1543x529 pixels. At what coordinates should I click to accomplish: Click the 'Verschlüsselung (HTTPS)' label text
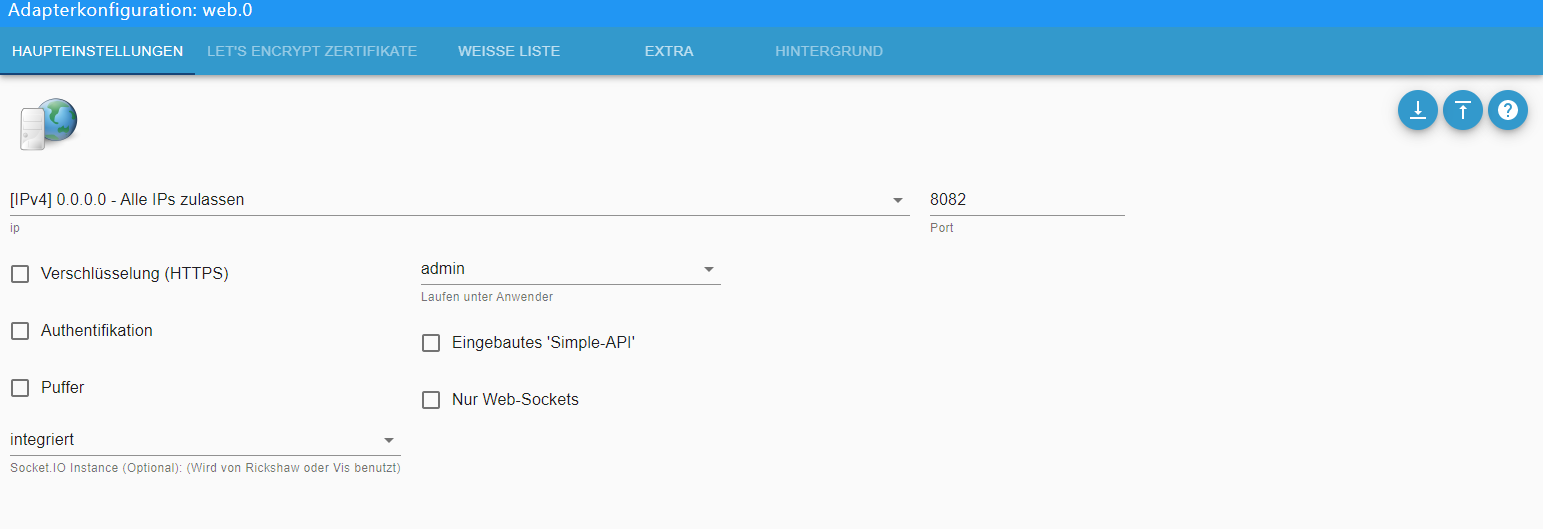tap(135, 274)
